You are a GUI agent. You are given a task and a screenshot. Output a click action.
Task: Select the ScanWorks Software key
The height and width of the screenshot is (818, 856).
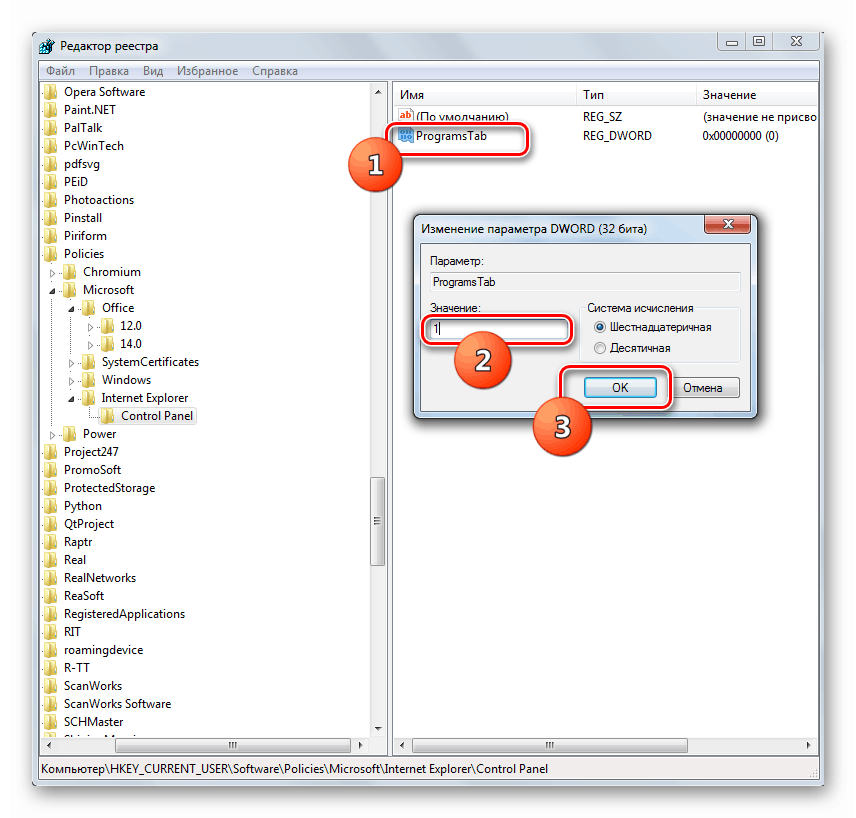click(x=117, y=704)
